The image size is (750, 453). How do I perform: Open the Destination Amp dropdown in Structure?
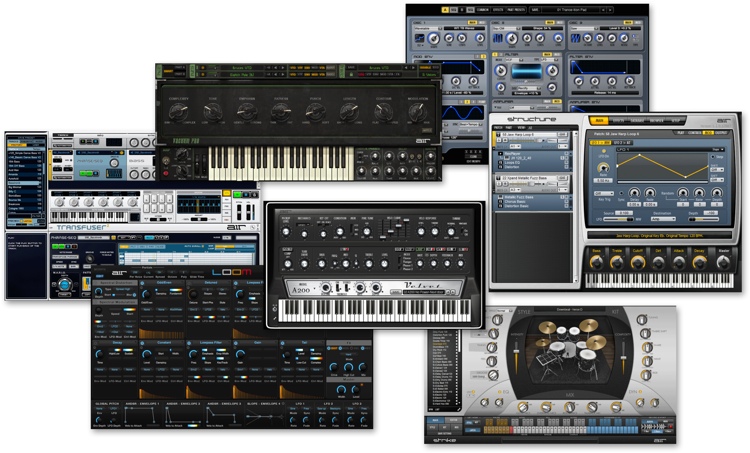[662, 219]
